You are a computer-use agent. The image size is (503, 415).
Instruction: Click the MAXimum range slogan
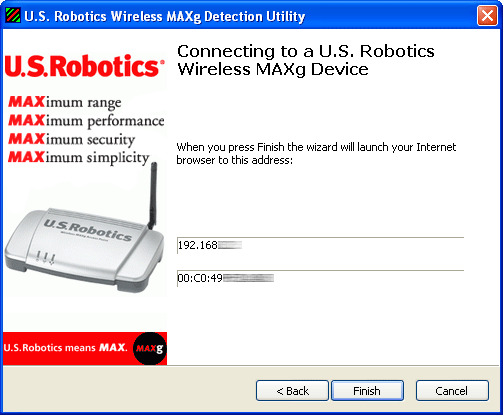pos(65,102)
